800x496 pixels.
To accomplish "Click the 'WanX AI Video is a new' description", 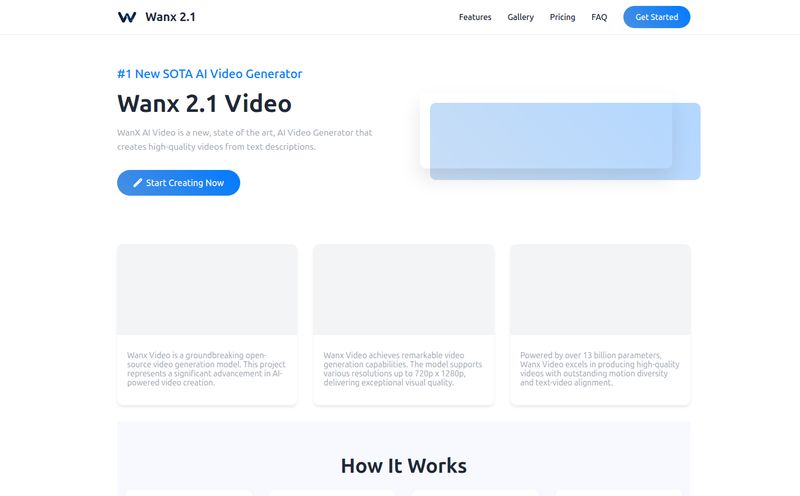I will (x=245, y=139).
